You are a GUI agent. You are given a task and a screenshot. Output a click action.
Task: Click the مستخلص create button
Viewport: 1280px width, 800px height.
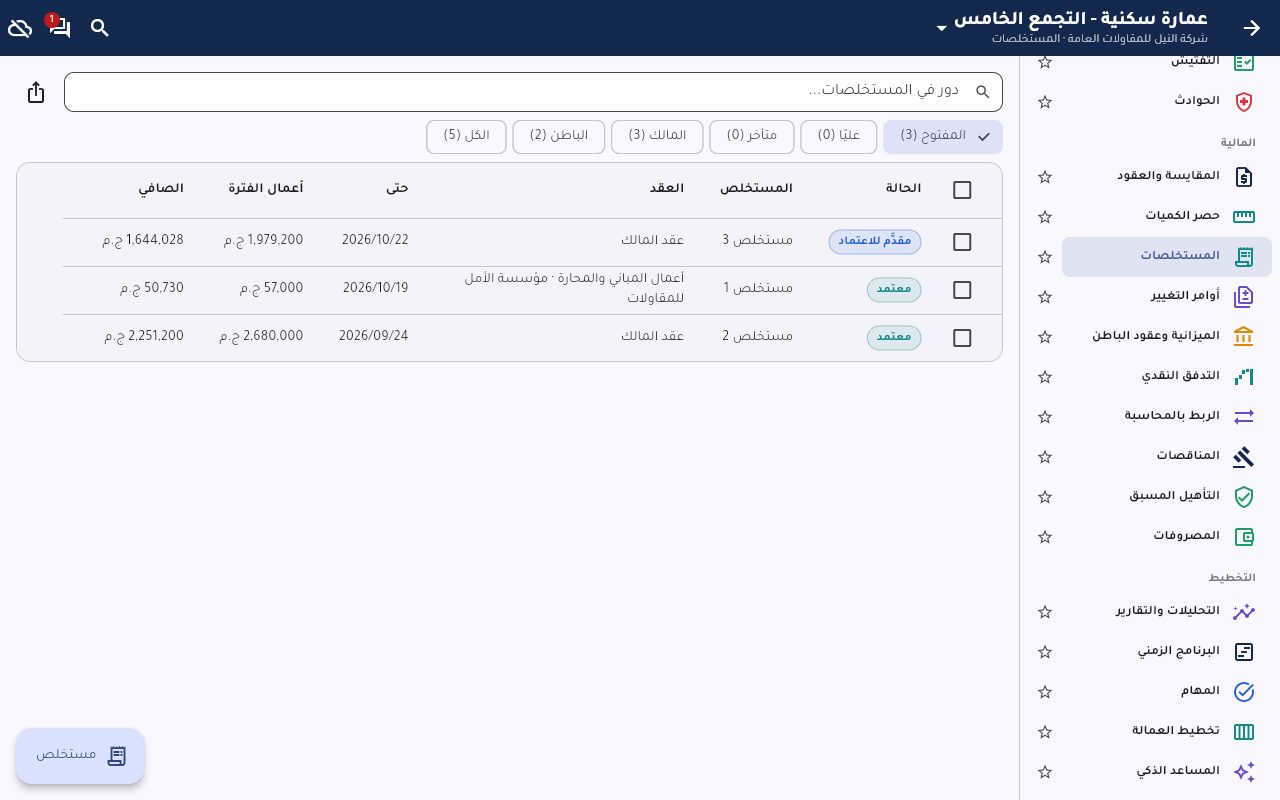(80, 756)
